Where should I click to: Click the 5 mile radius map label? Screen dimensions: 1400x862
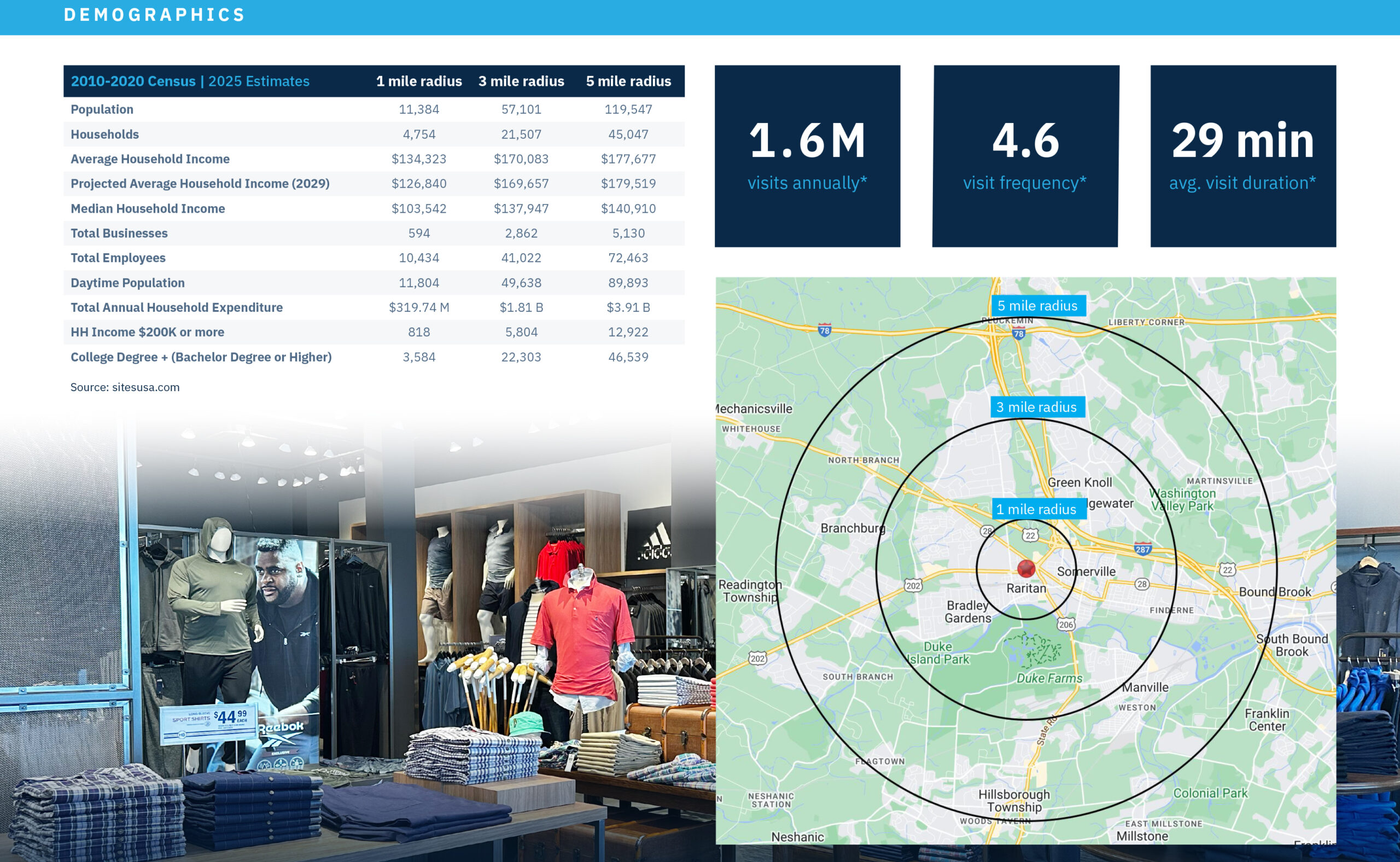pos(1037,306)
